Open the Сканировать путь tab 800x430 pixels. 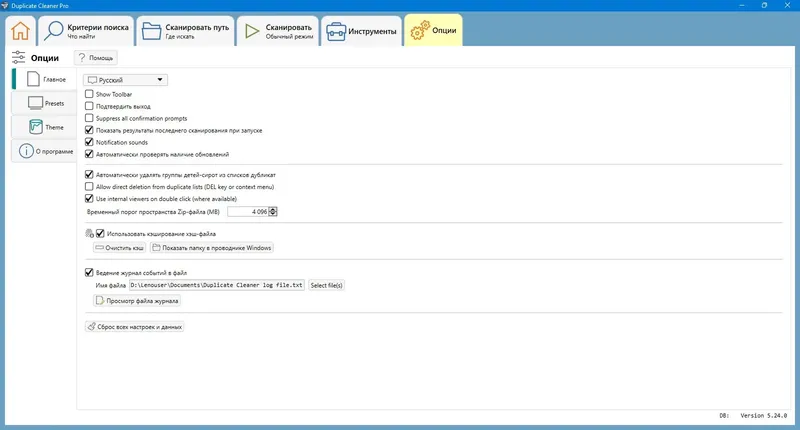(186, 31)
